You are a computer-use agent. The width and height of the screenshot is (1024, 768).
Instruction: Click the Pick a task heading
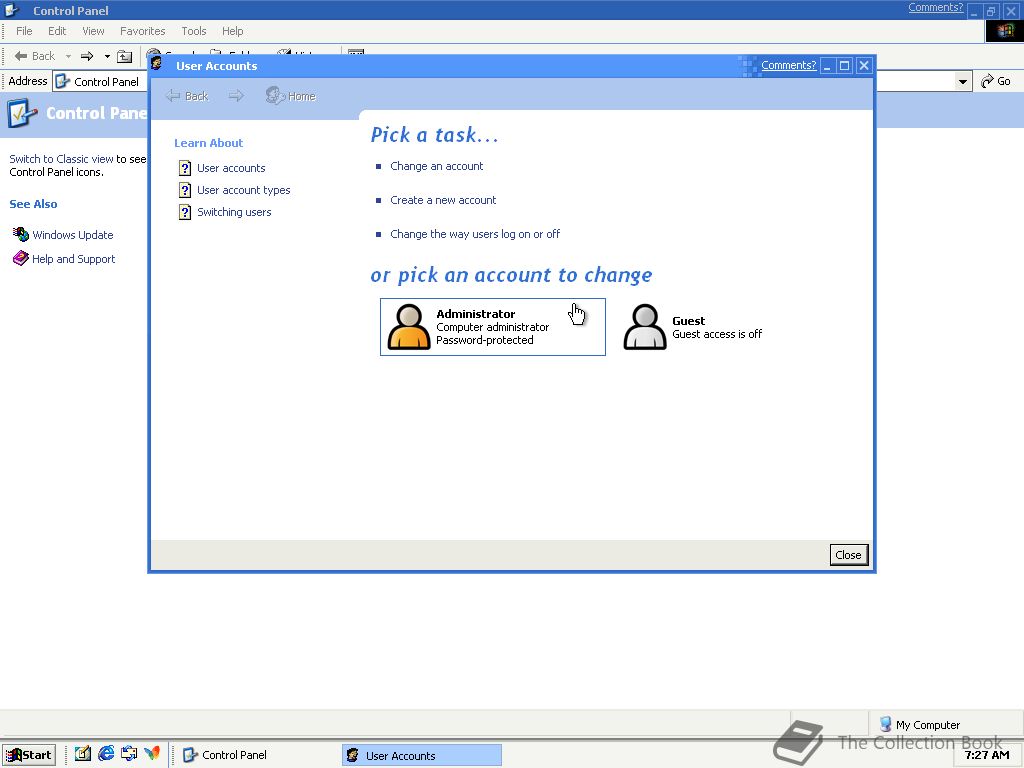click(x=434, y=135)
